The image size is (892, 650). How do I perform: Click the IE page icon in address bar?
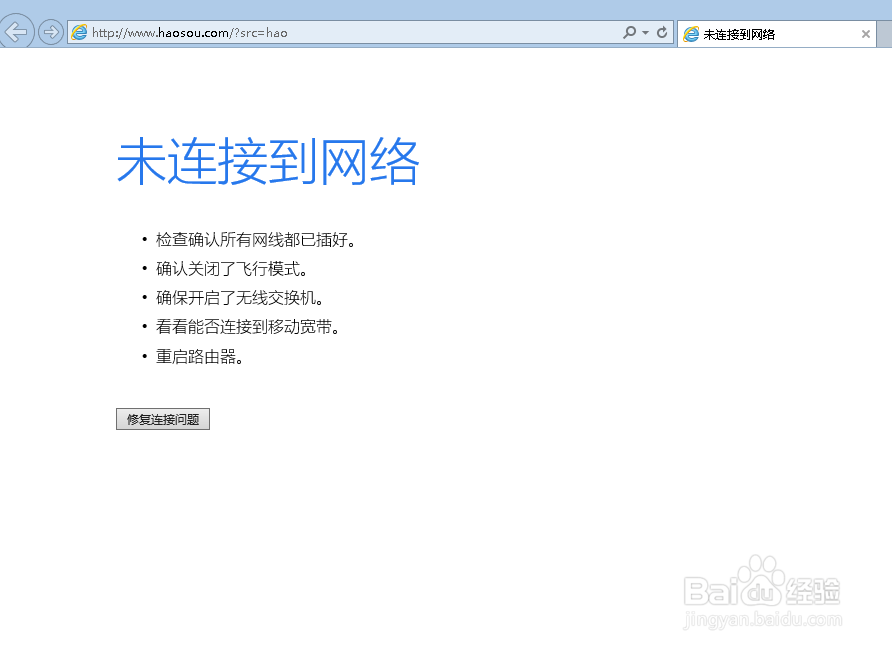[79, 32]
